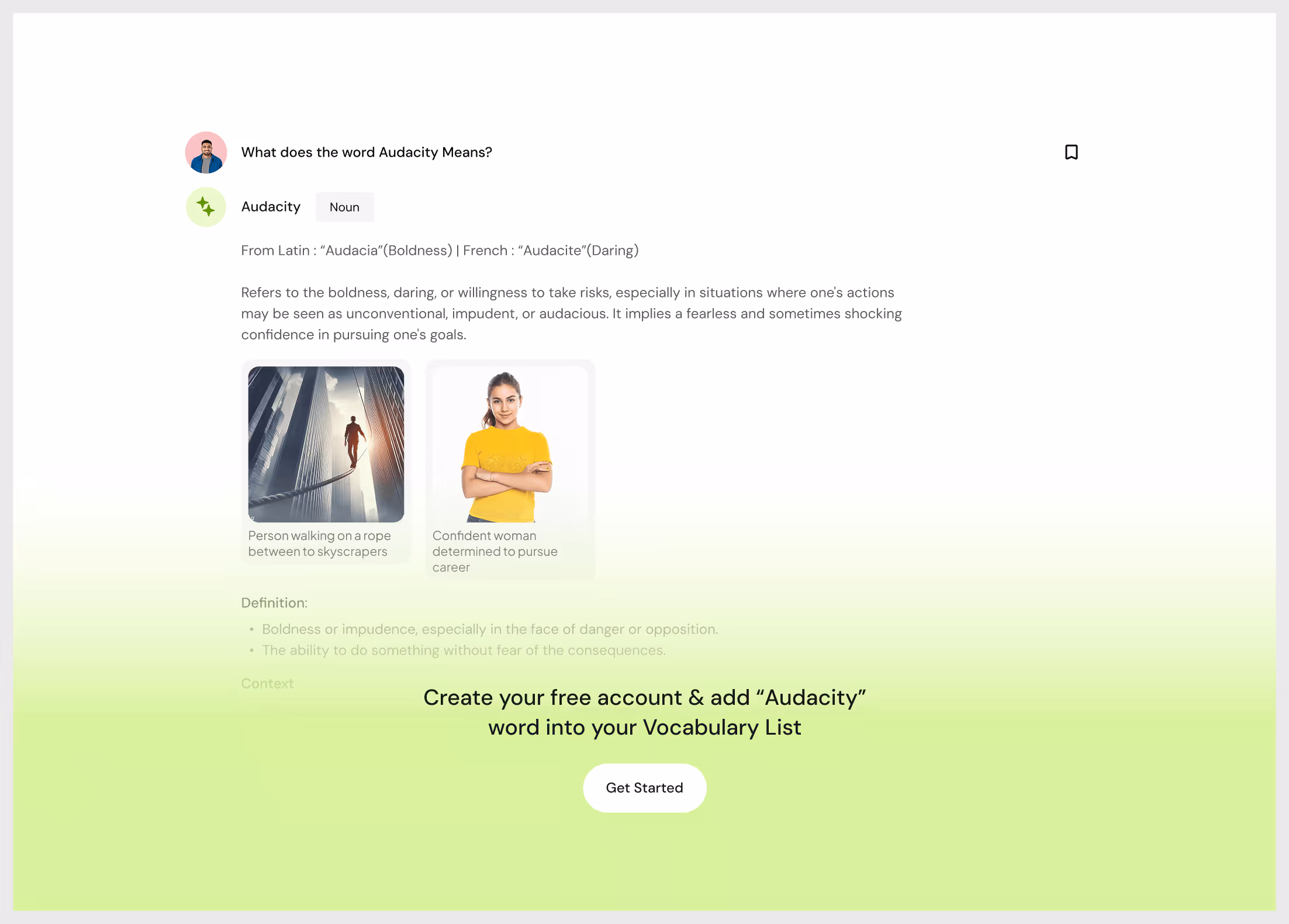
Task: Click the Audacity word heading
Action: (x=271, y=207)
